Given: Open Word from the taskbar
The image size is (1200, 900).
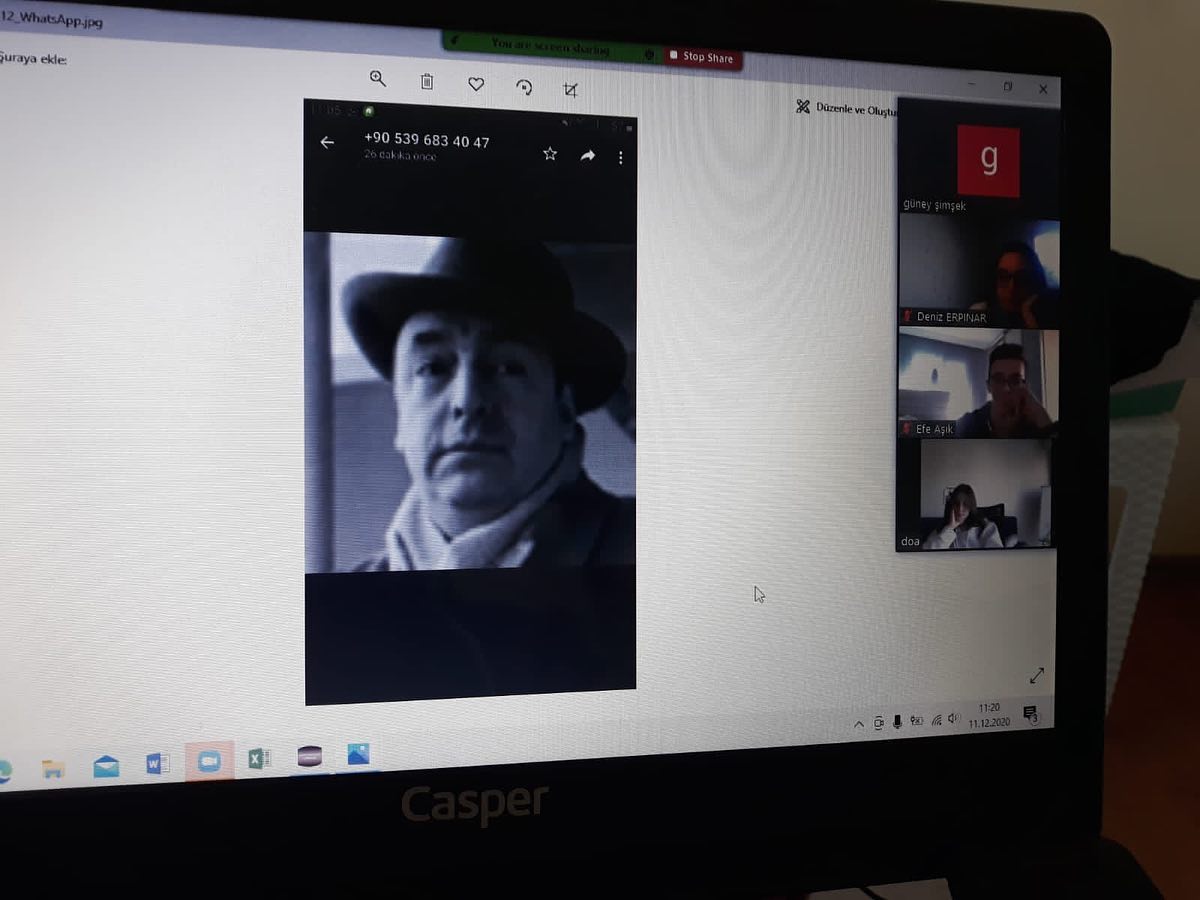Looking at the screenshot, I should (x=157, y=764).
